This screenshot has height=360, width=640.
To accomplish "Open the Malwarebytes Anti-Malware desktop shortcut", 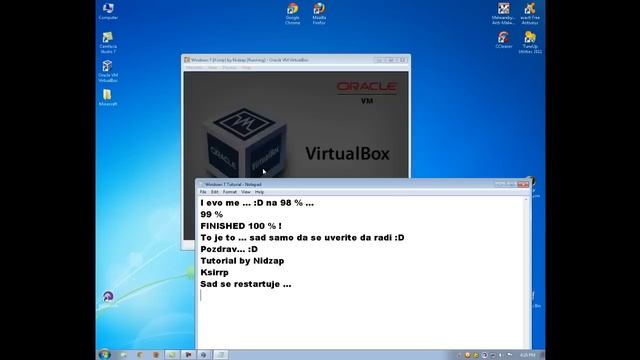I will click(x=503, y=13).
